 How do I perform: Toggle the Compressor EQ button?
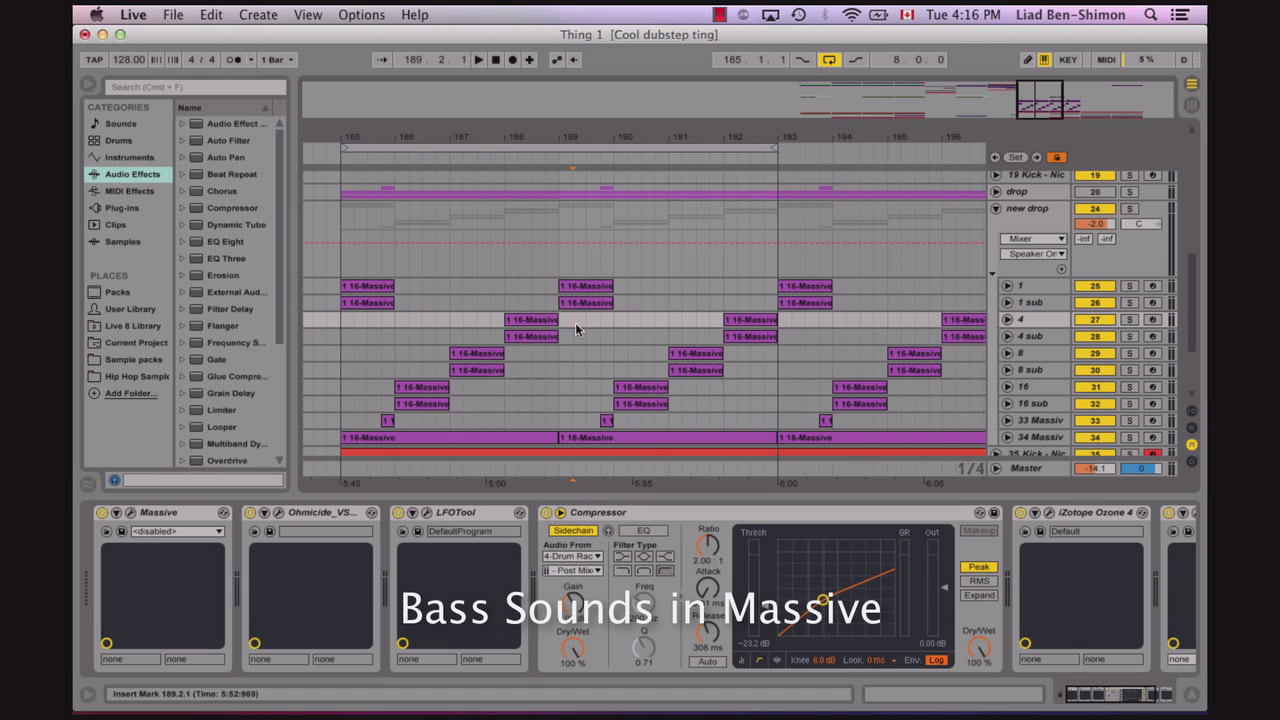click(643, 531)
